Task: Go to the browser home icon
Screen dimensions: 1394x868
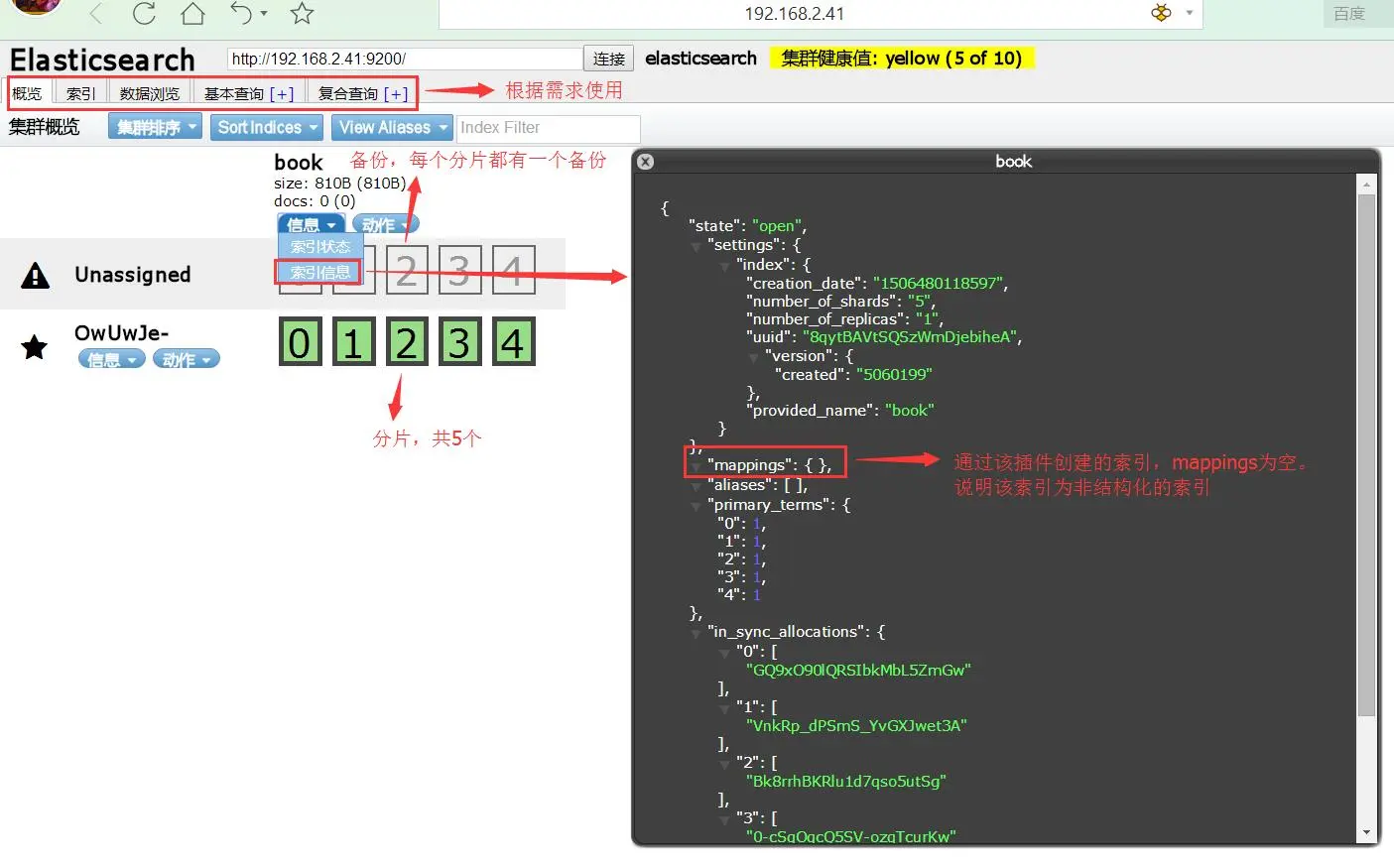Action: click(x=192, y=14)
